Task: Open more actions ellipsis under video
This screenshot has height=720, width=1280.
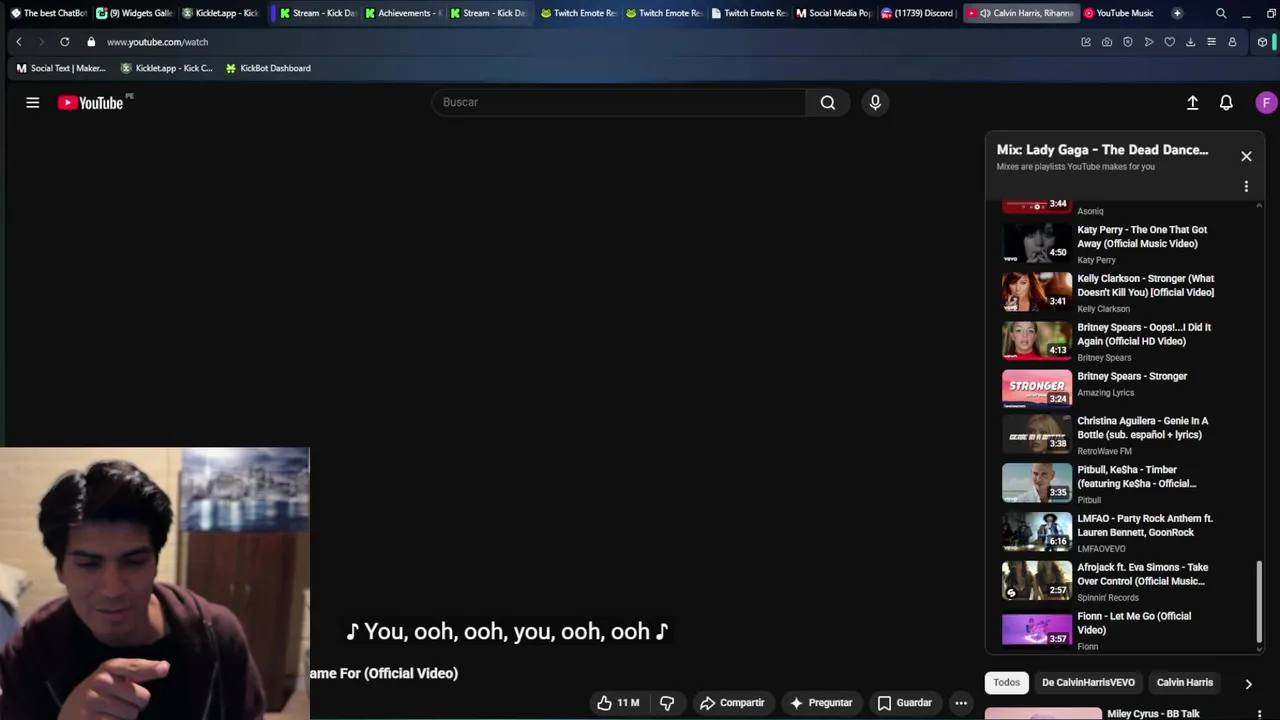Action: pos(961,703)
